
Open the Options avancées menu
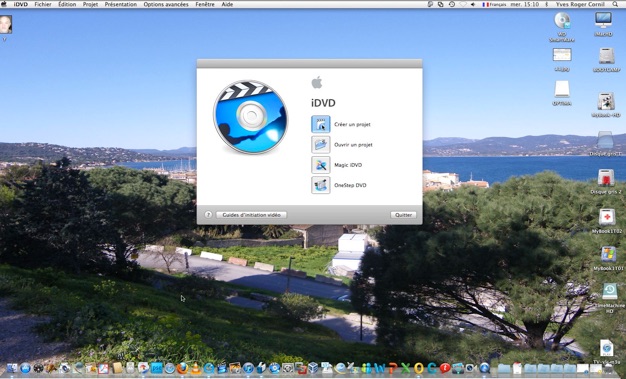(x=166, y=4)
